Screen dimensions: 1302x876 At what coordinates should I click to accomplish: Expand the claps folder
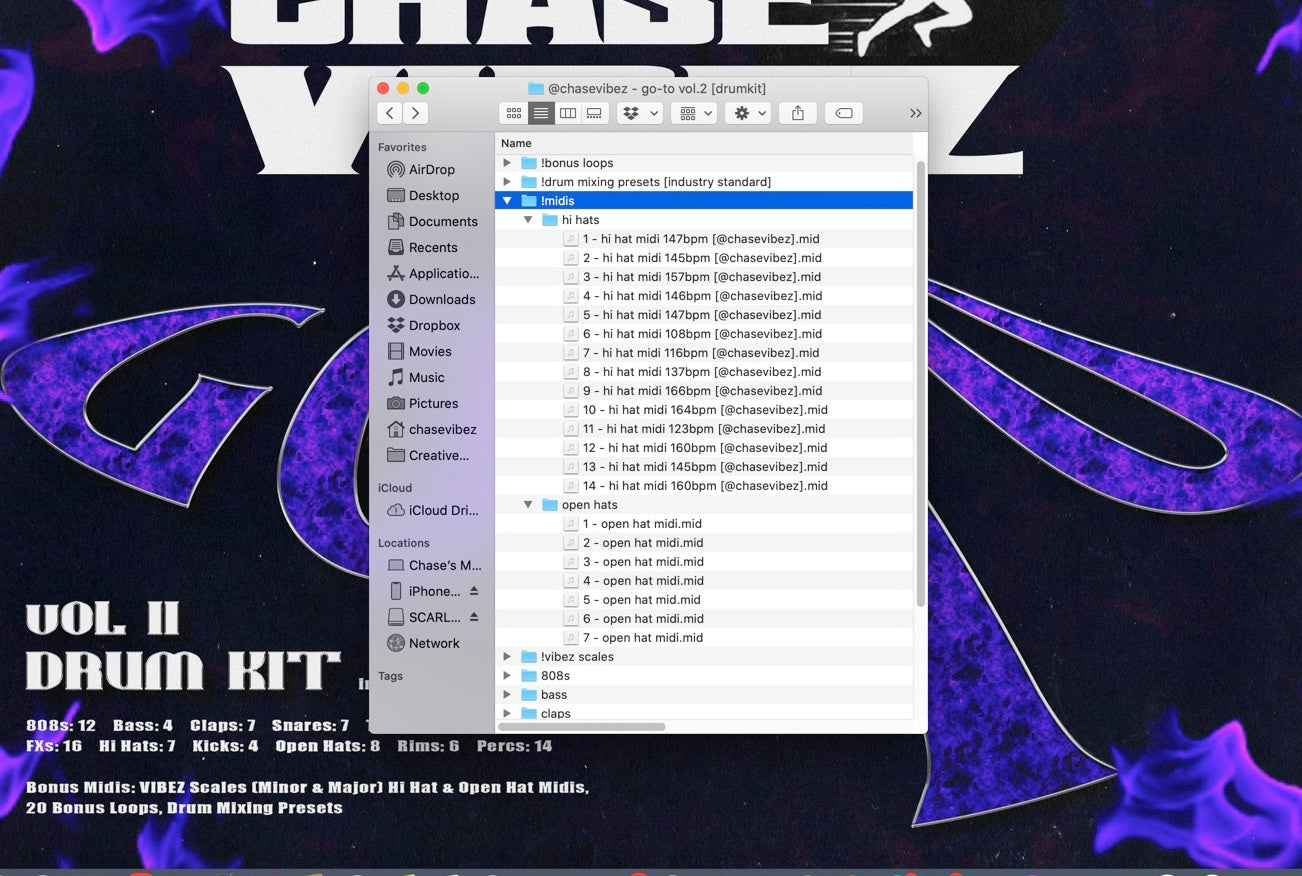[507, 713]
